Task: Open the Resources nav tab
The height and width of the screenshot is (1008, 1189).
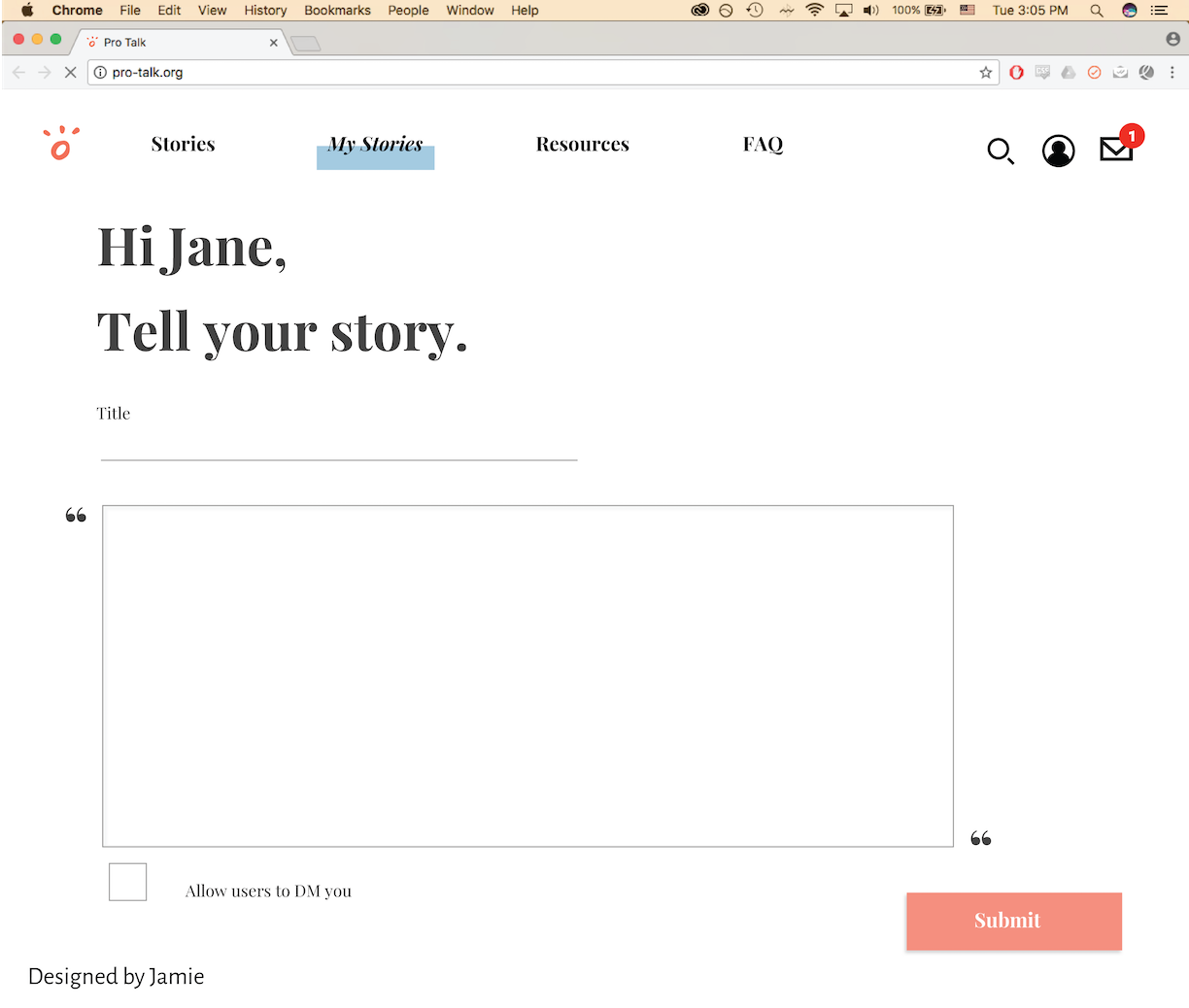Action: (583, 144)
